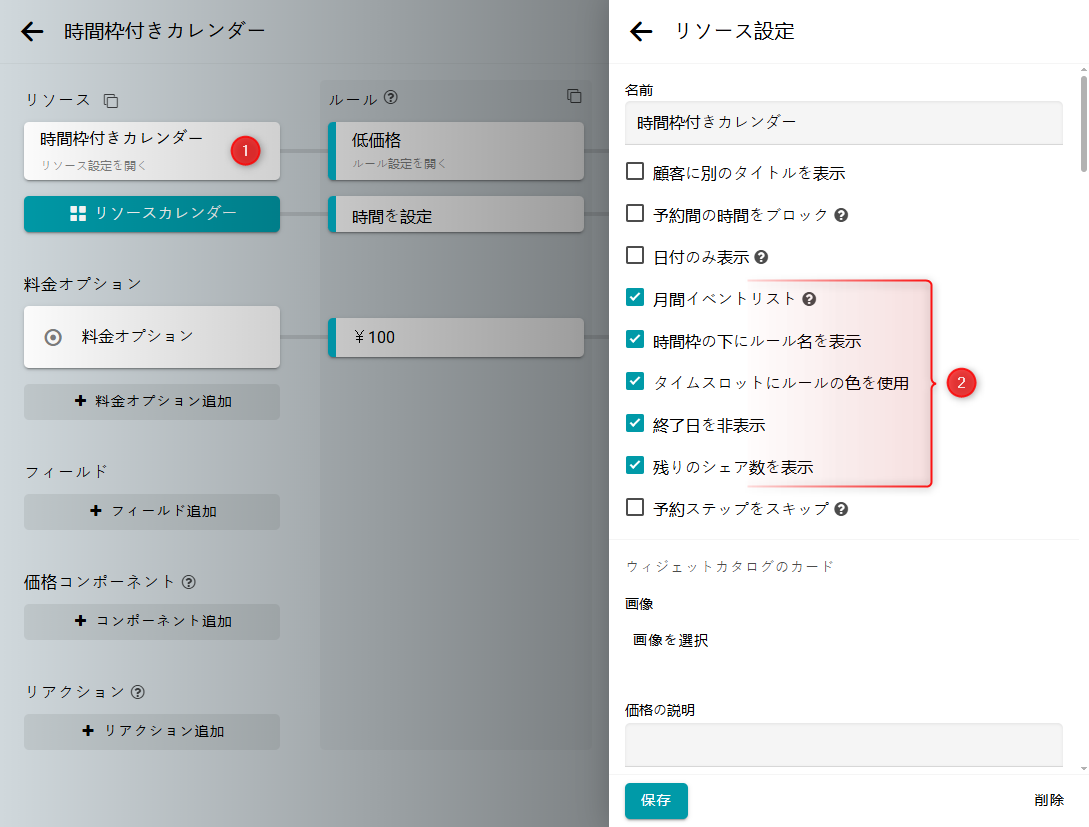Enable 顧客に別のタイトルを表示 checkbox
The height and width of the screenshot is (827, 1089).
pyautogui.click(x=635, y=172)
